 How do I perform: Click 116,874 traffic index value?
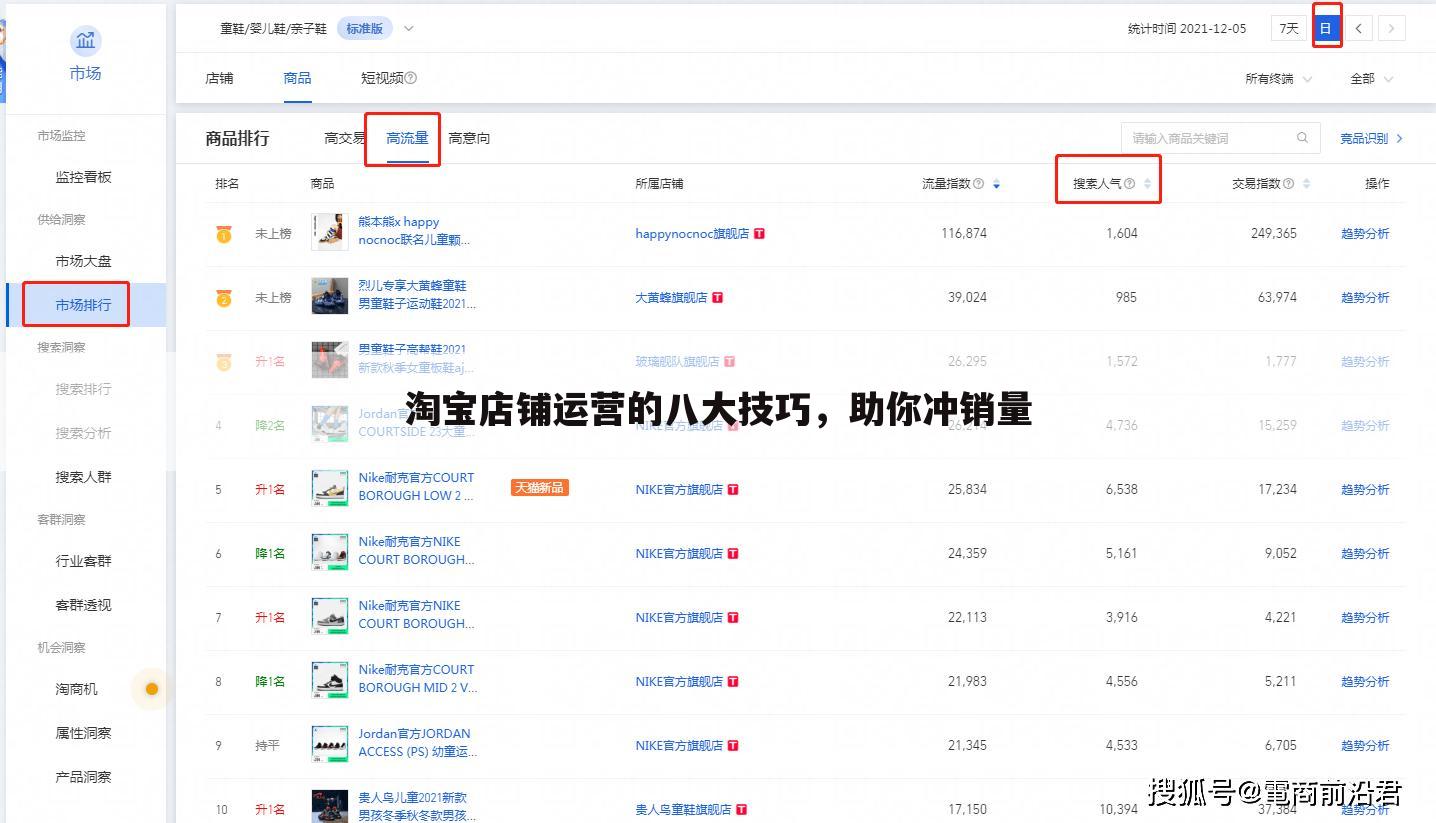point(964,234)
